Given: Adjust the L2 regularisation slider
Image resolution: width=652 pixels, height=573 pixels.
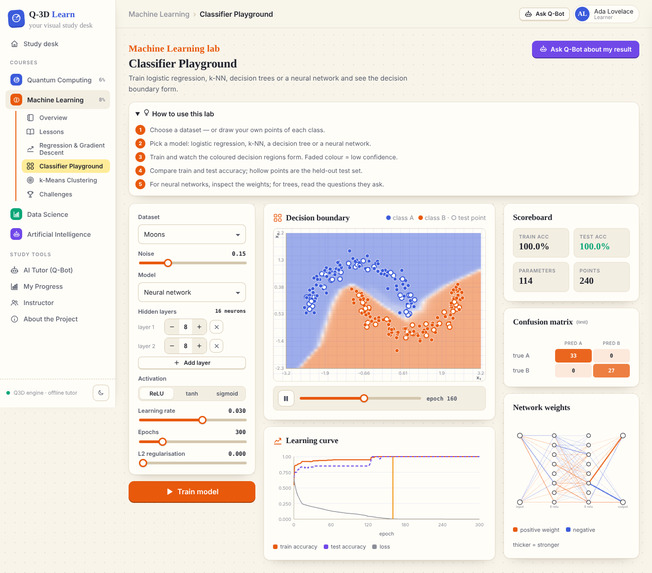Looking at the screenshot, I should (x=192, y=463).
